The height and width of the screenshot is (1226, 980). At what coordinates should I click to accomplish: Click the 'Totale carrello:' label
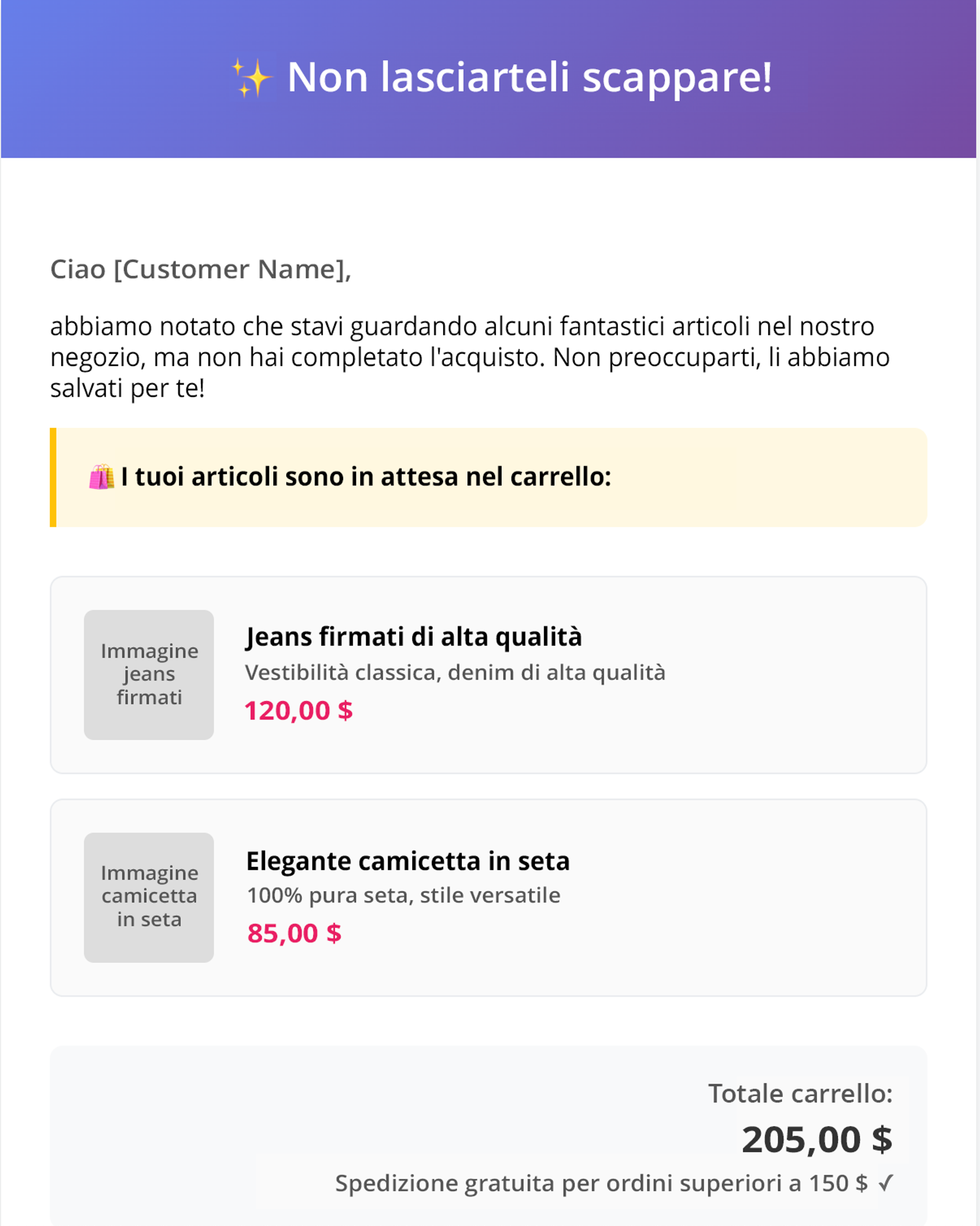pyautogui.click(x=800, y=1094)
